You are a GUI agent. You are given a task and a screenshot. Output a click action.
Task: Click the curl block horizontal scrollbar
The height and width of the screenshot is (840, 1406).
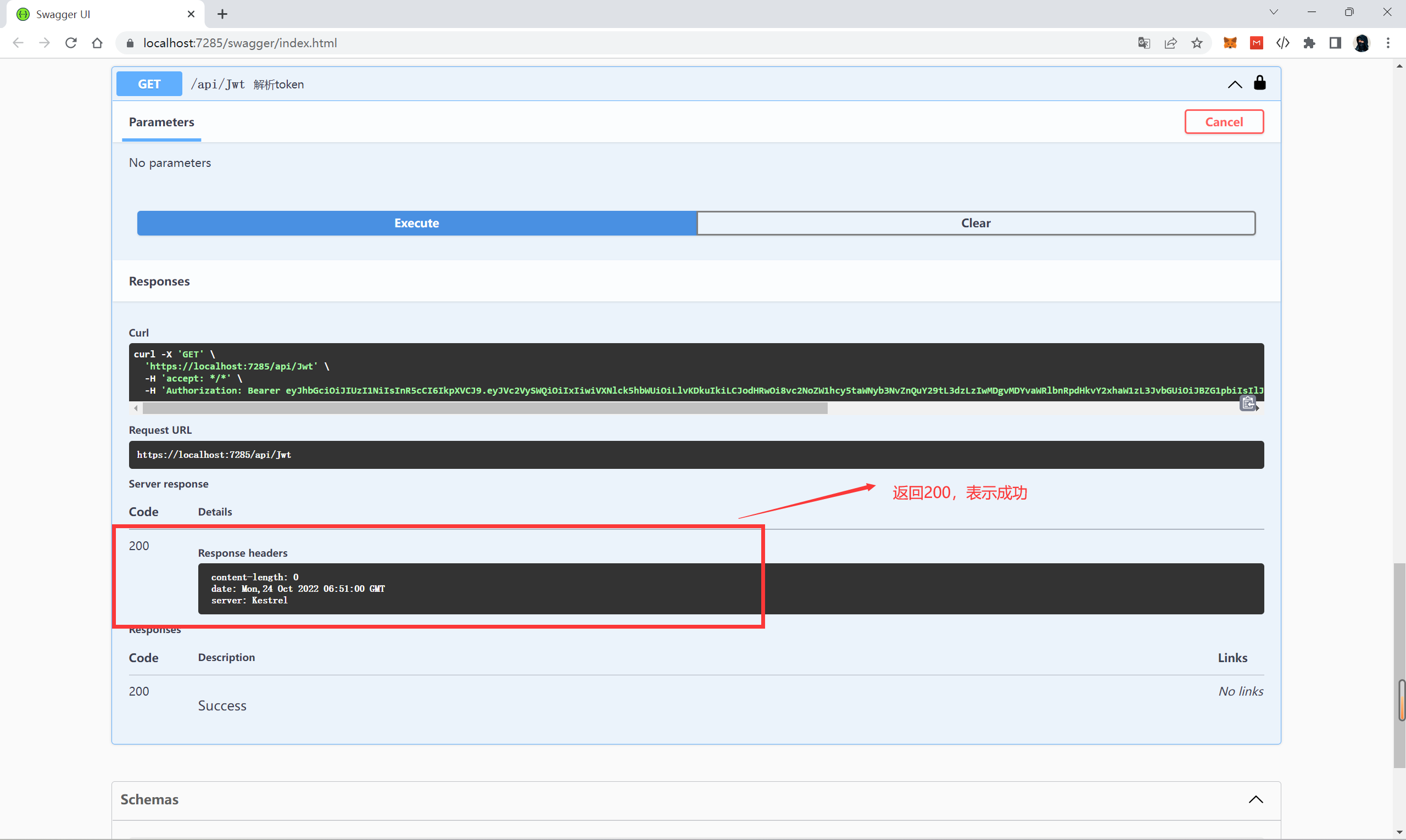tap(485, 408)
